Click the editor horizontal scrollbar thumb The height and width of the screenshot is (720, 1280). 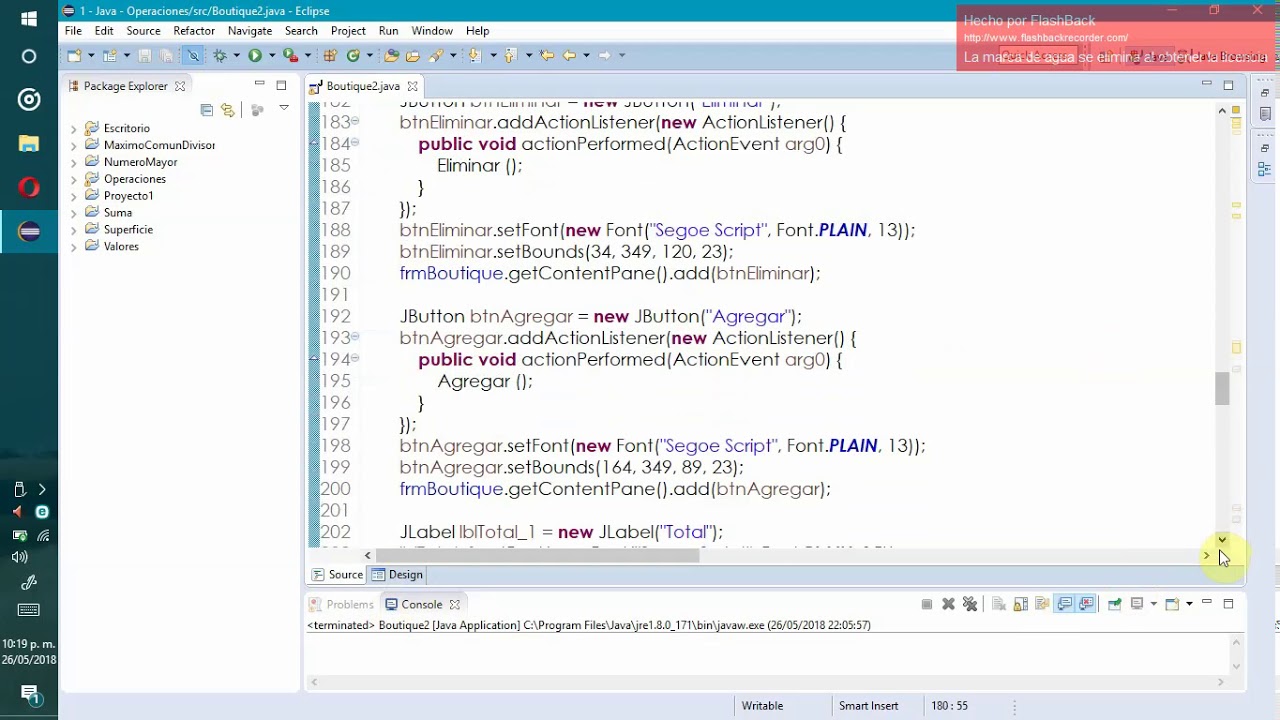[x=538, y=555]
